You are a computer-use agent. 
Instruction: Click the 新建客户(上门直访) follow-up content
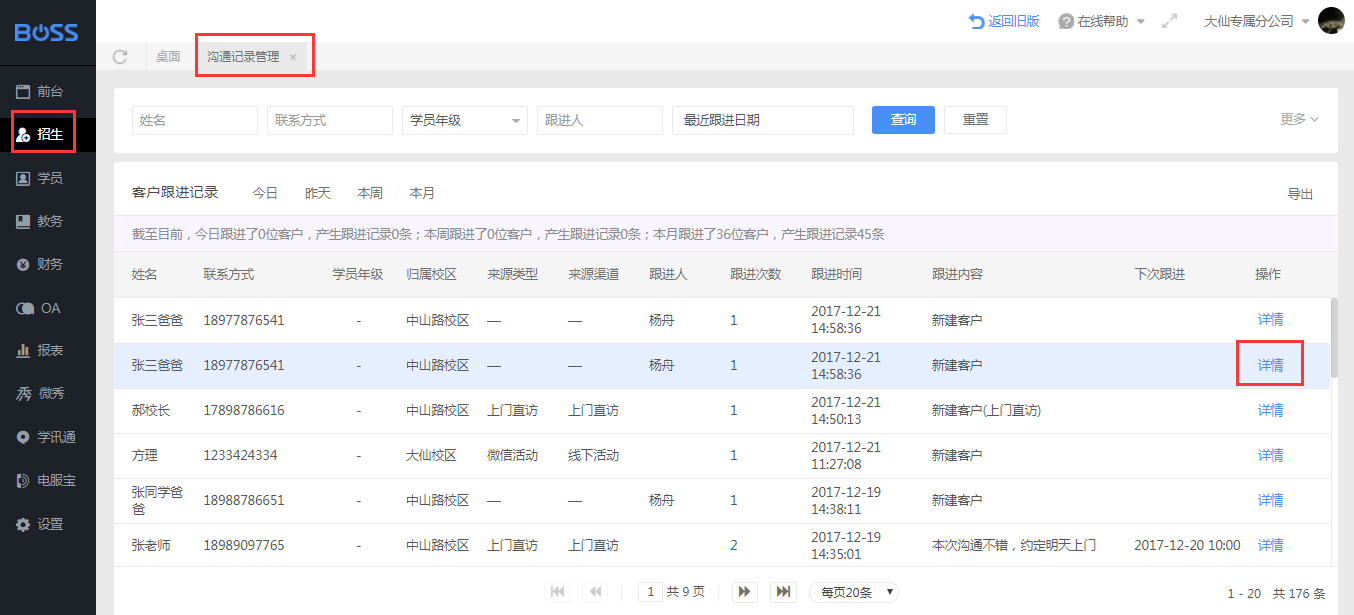[x=986, y=410]
